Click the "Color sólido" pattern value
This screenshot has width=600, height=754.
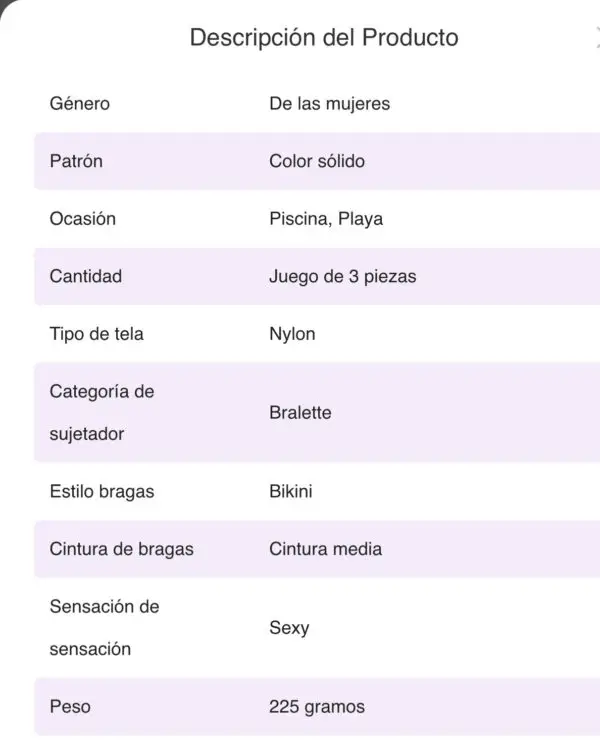pyautogui.click(x=317, y=160)
